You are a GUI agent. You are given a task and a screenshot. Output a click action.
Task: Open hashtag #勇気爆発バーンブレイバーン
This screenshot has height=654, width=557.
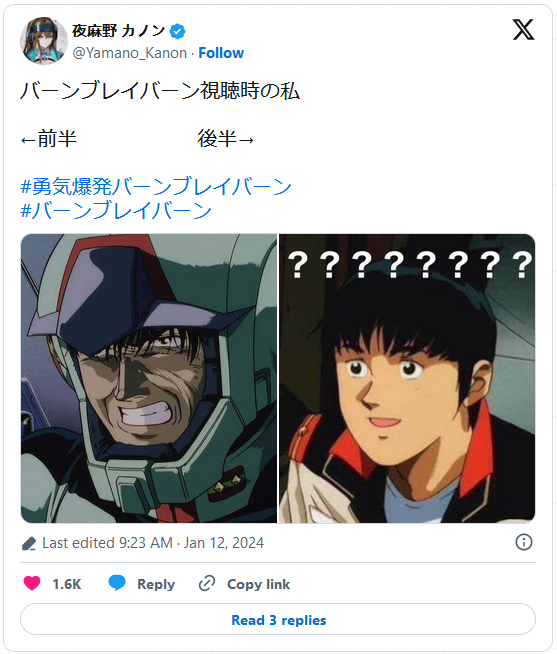point(156,186)
